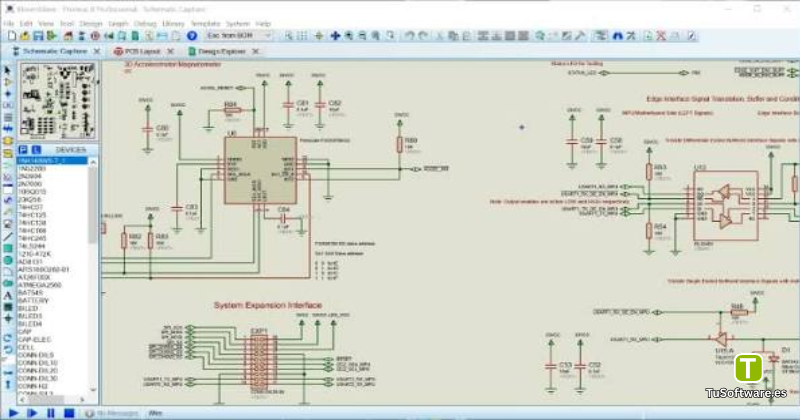The width and height of the screenshot is (800, 420).
Task: Select CAP-ELEC in the devices list
Action: (34, 339)
